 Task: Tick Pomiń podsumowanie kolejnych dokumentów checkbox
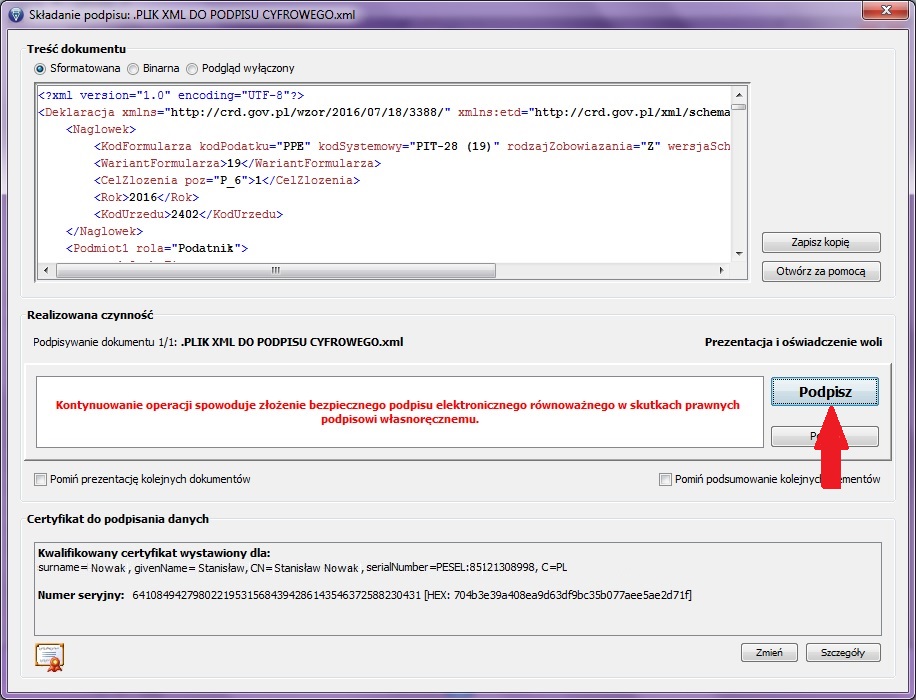665,480
